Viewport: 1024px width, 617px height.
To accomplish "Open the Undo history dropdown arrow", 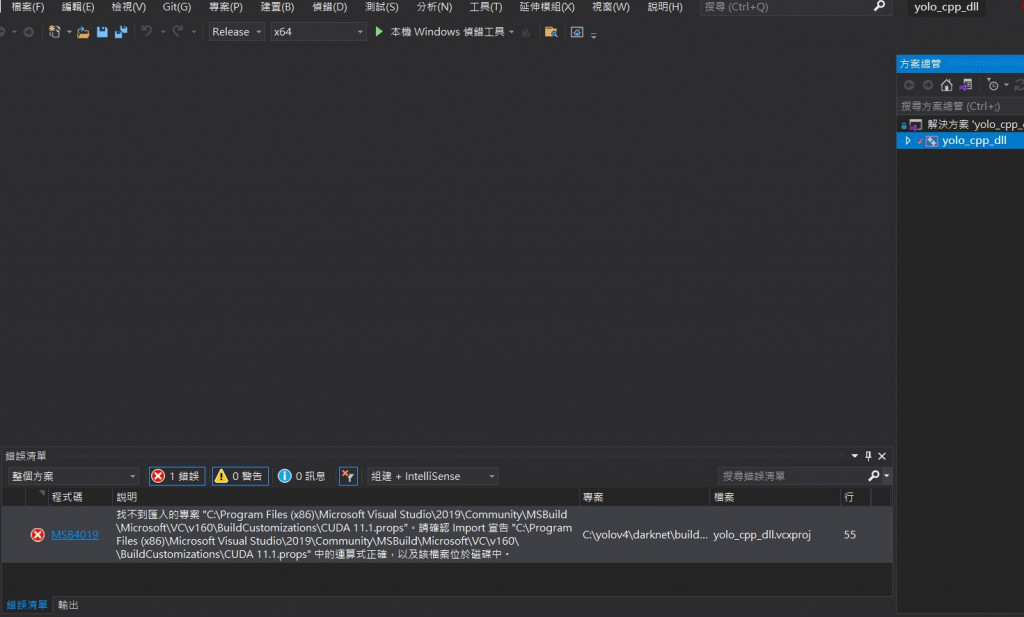I will coord(163,31).
